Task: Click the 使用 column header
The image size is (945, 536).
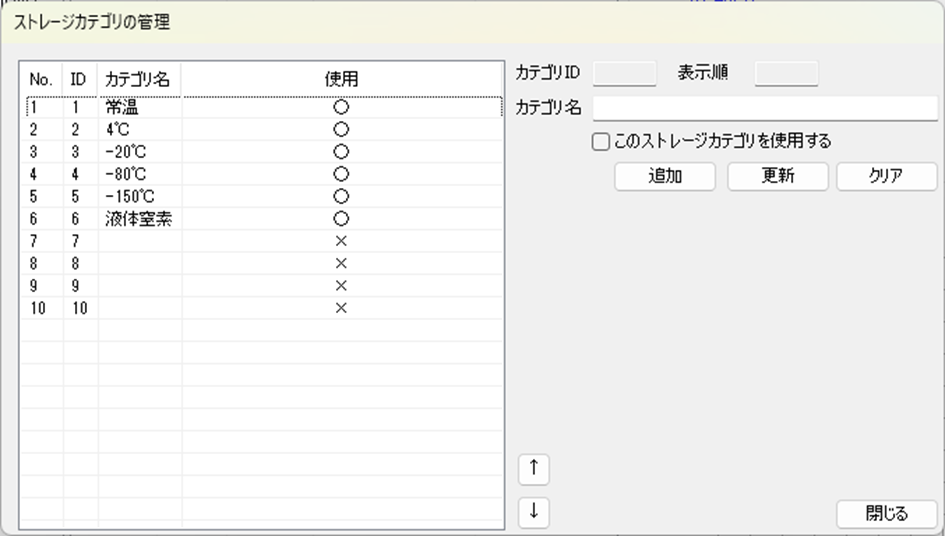Action: coord(341,79)
